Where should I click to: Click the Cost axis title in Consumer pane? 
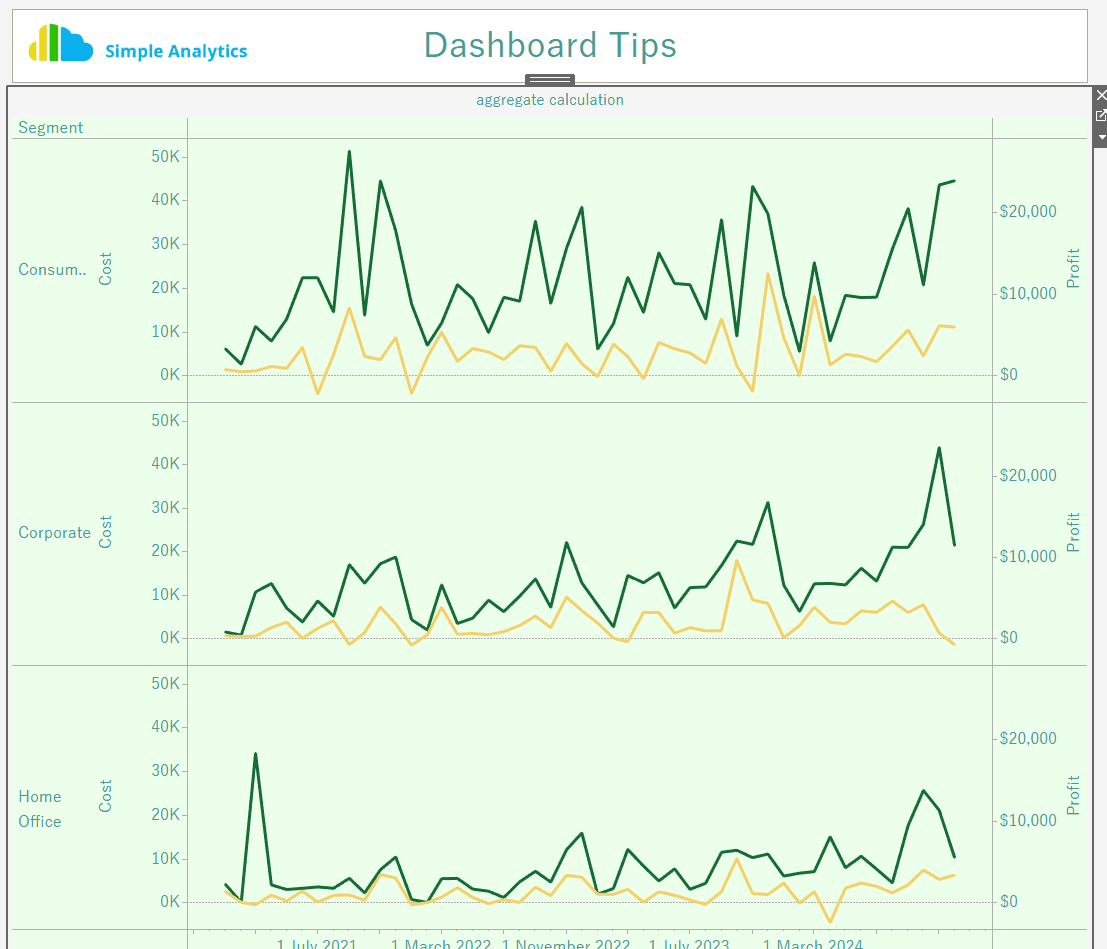pyautogui.click(x=105, y=269)
